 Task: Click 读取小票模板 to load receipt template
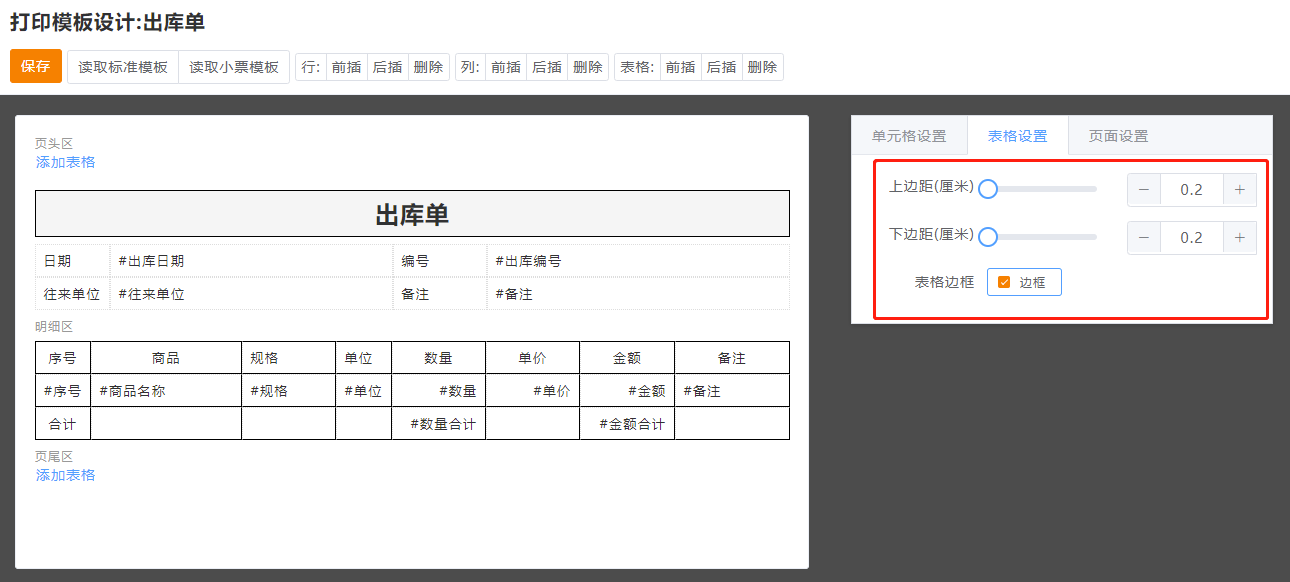[x=234, y=67]
